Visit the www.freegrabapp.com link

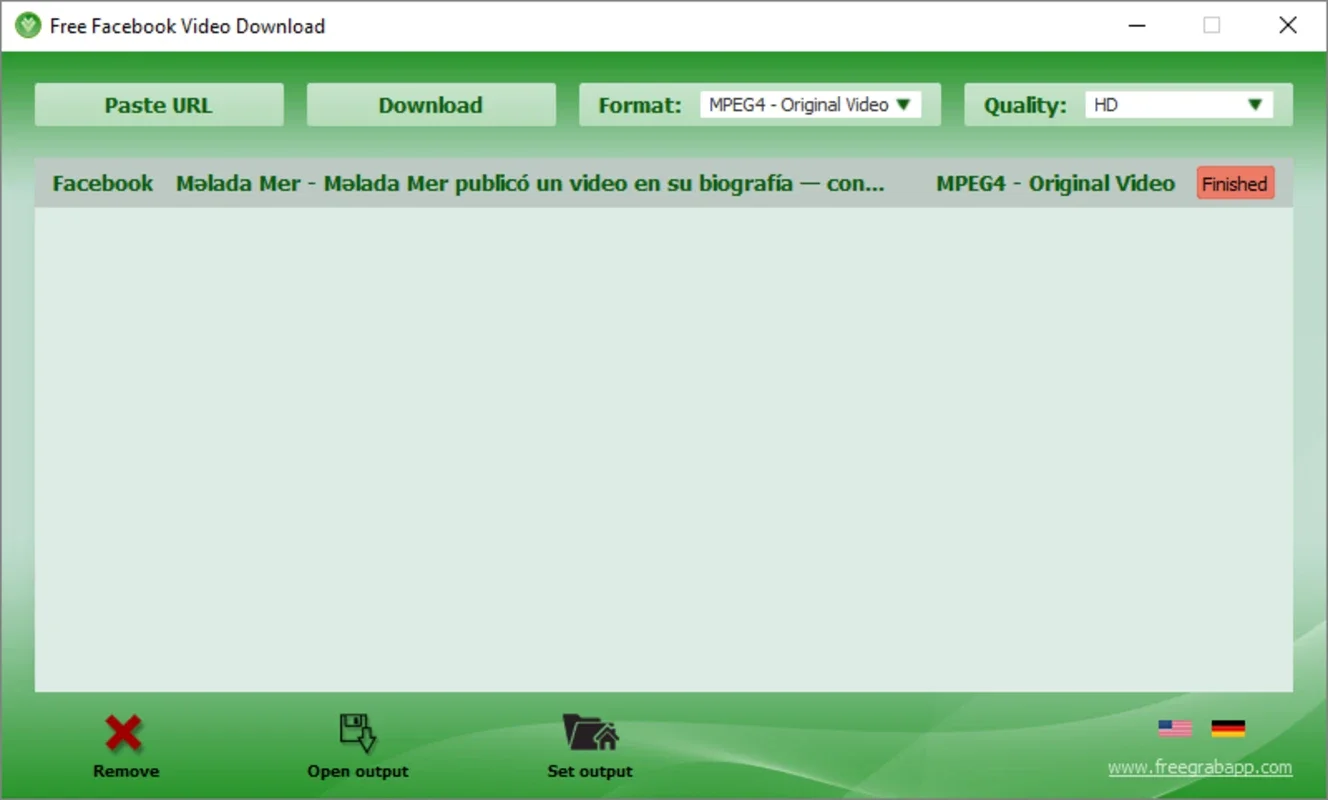pos(1200,768)
